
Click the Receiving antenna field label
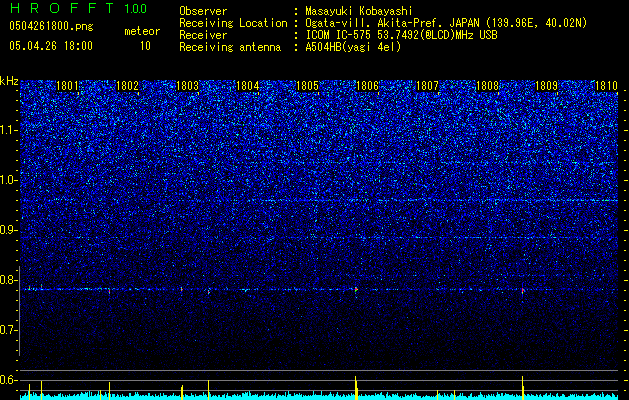tap(230, 47)
